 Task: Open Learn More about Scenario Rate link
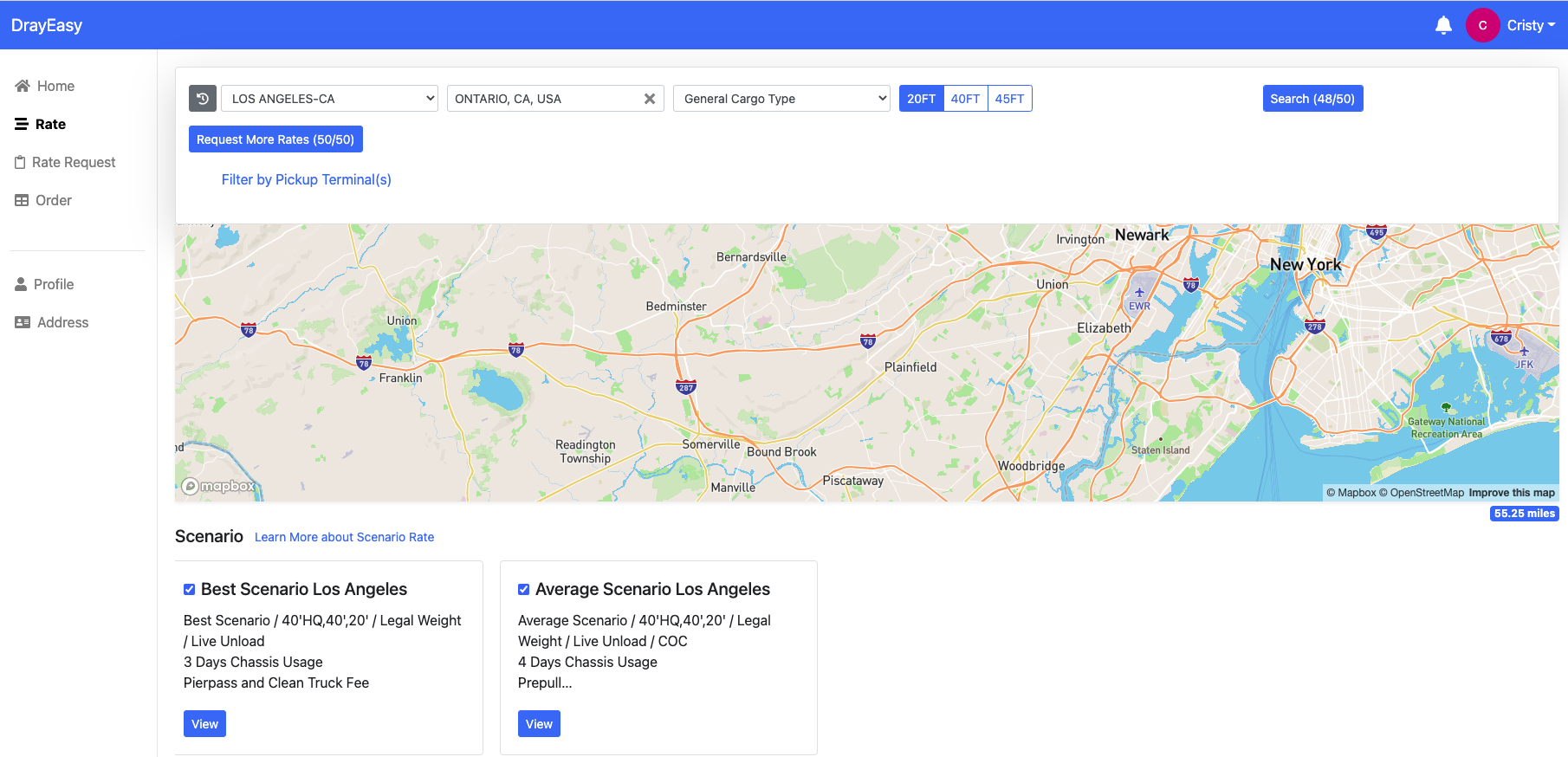click(x=344, y=537)
